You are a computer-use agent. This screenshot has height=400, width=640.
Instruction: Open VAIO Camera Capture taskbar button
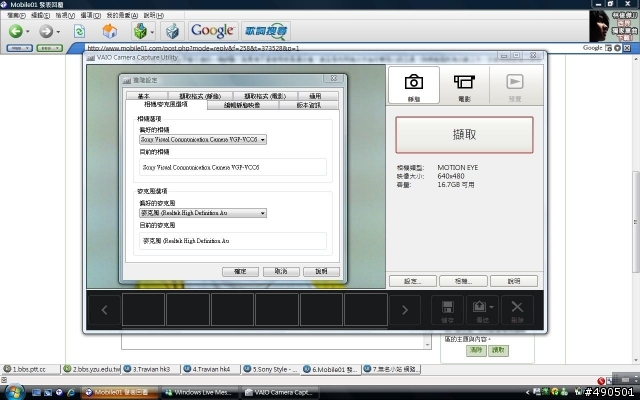pyautogui.click(x=280, y=393)
